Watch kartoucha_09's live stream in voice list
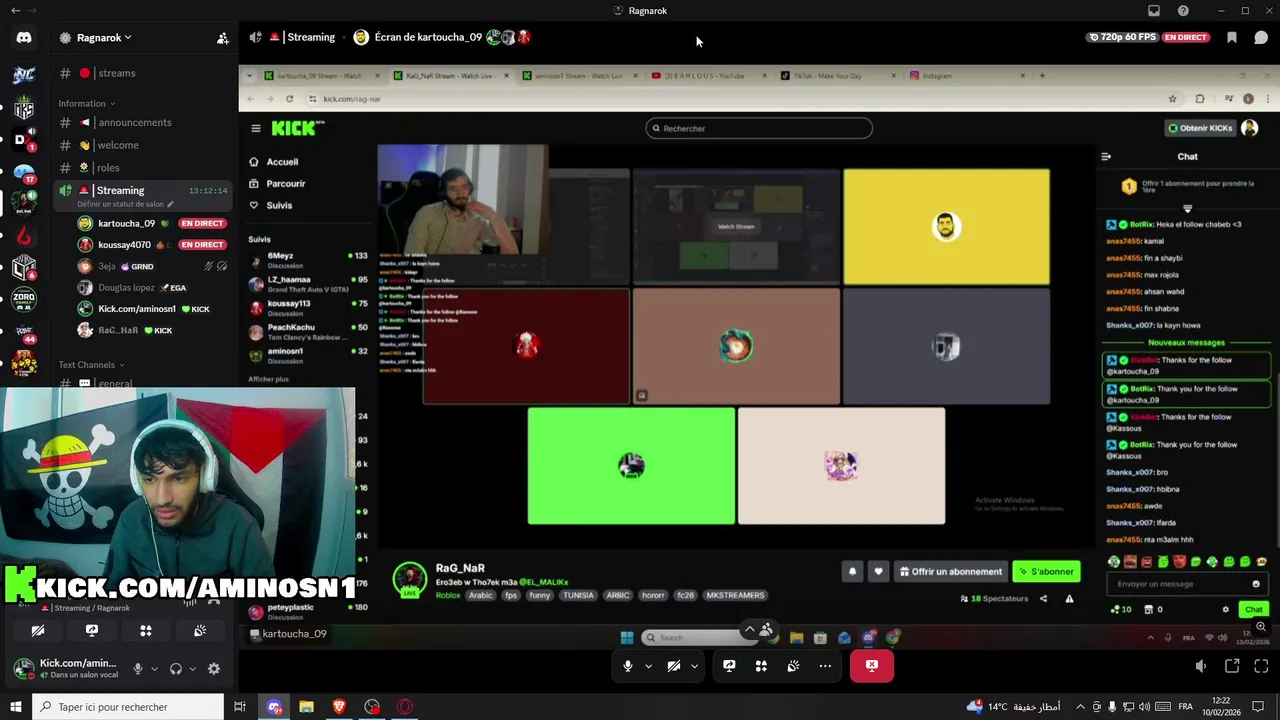This screenshot has width=1280, height=720. click(x=201, y=223)
